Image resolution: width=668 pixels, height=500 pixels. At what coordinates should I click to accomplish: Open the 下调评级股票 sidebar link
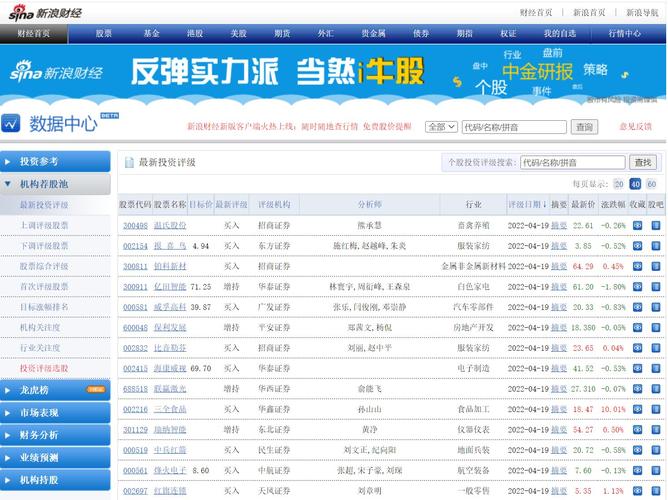pyautogui.click(x=44, y=246)
